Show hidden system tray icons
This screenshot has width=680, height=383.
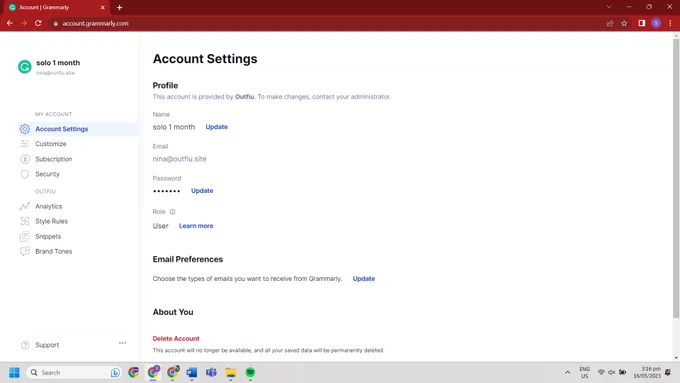pos(567,373)
